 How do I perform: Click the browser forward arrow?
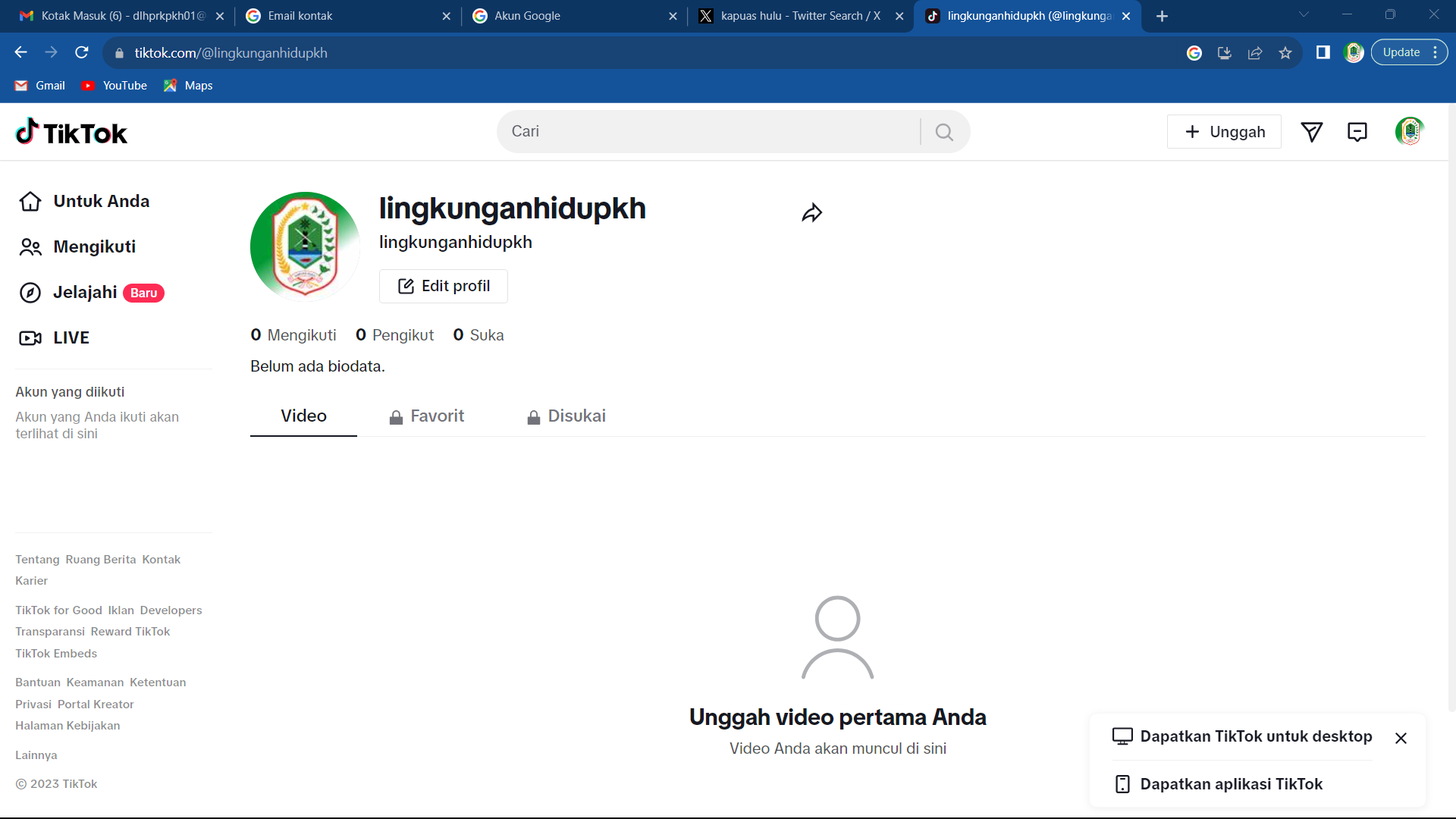tap(51, 52)
